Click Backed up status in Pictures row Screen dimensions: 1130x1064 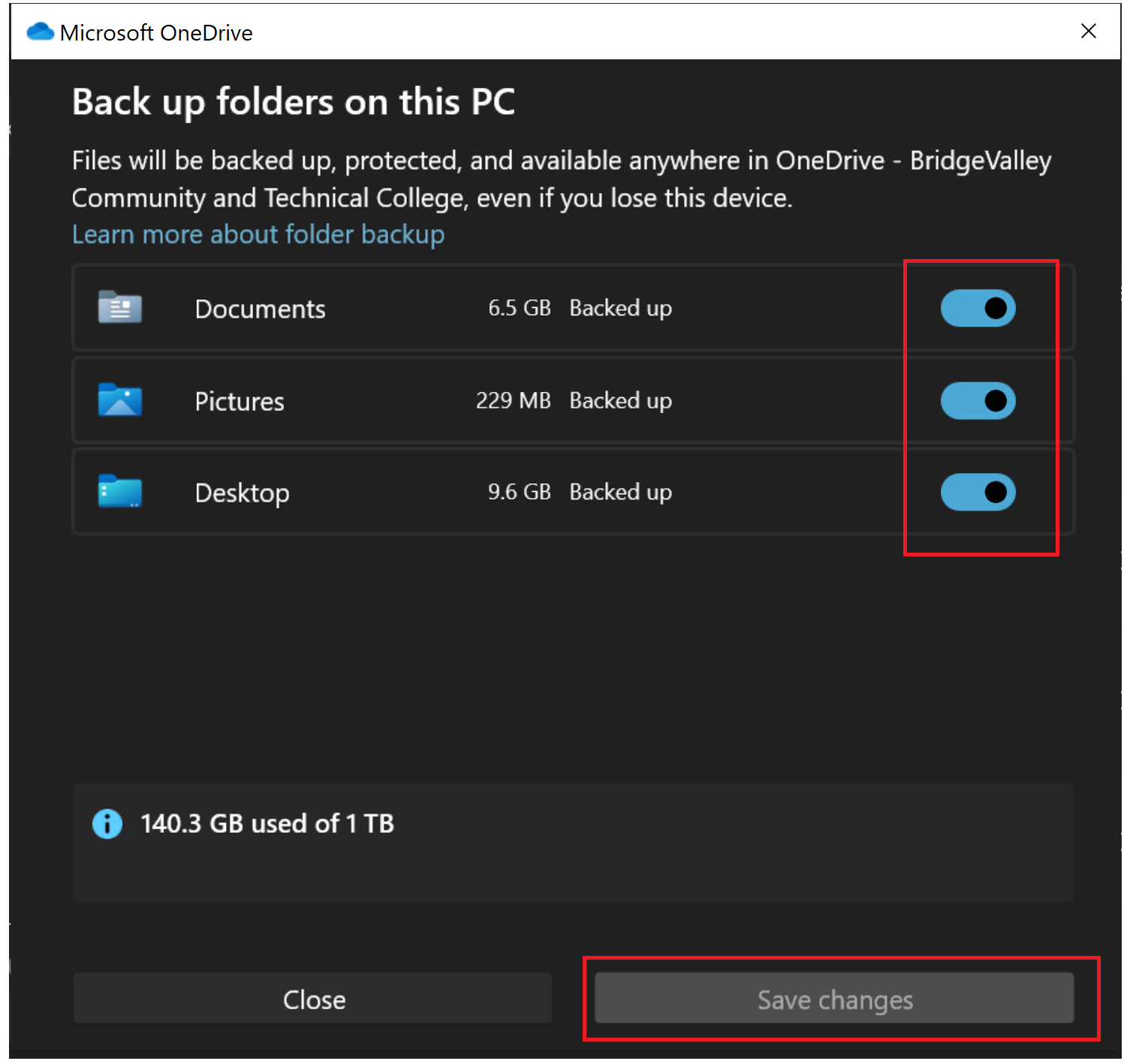[621, 401]
